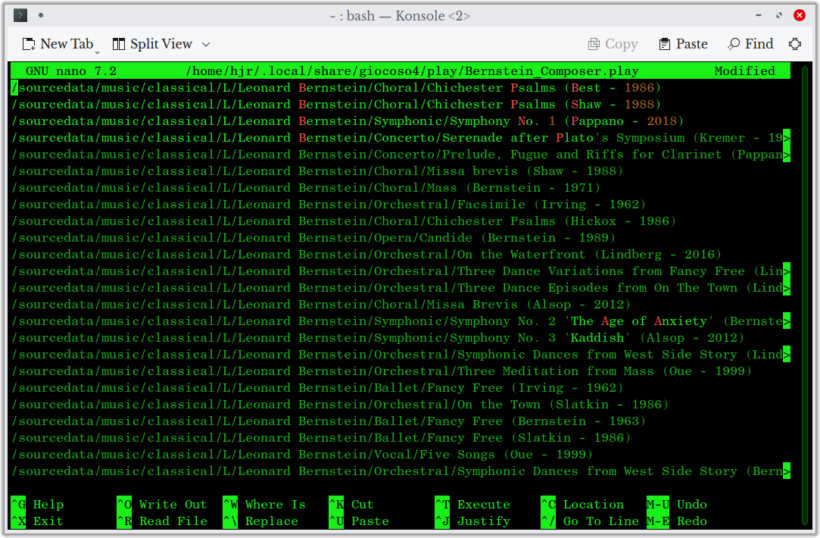This screenshot has width=820, height=538.
Task: Click the Split View icon
Action: pos(119,44)
